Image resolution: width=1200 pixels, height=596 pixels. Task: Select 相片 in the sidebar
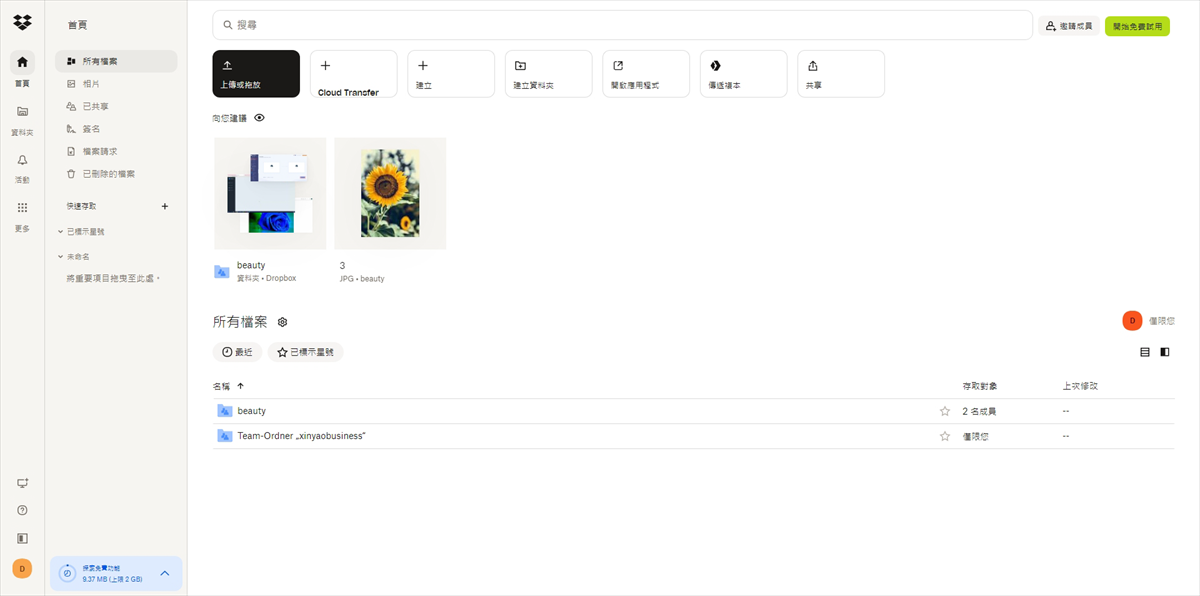pyautogui.click(x=116, y=83)
